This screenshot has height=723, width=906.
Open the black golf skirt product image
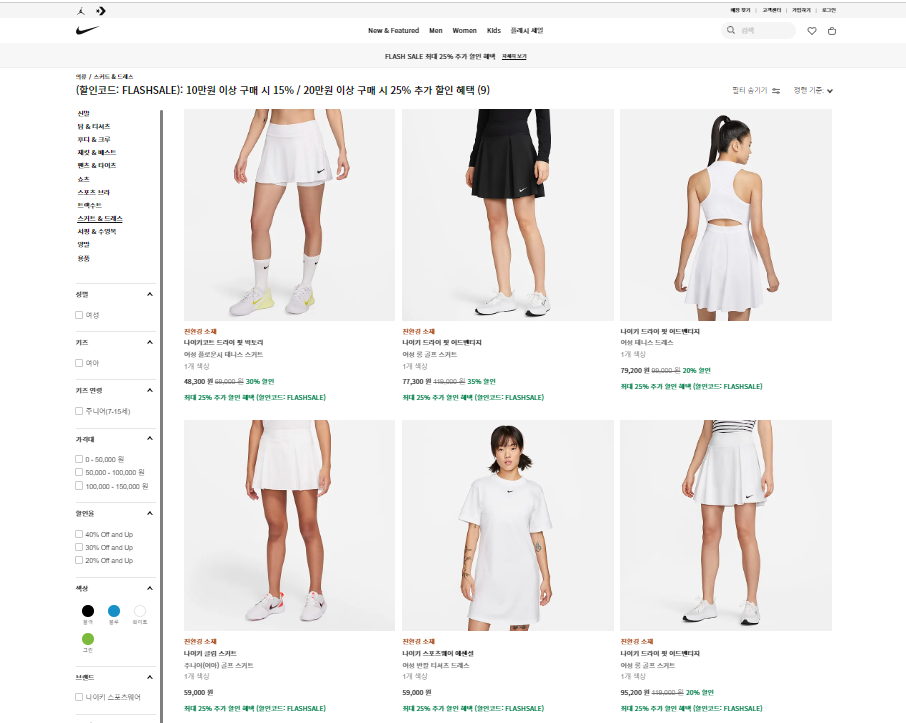click(508, 215)
